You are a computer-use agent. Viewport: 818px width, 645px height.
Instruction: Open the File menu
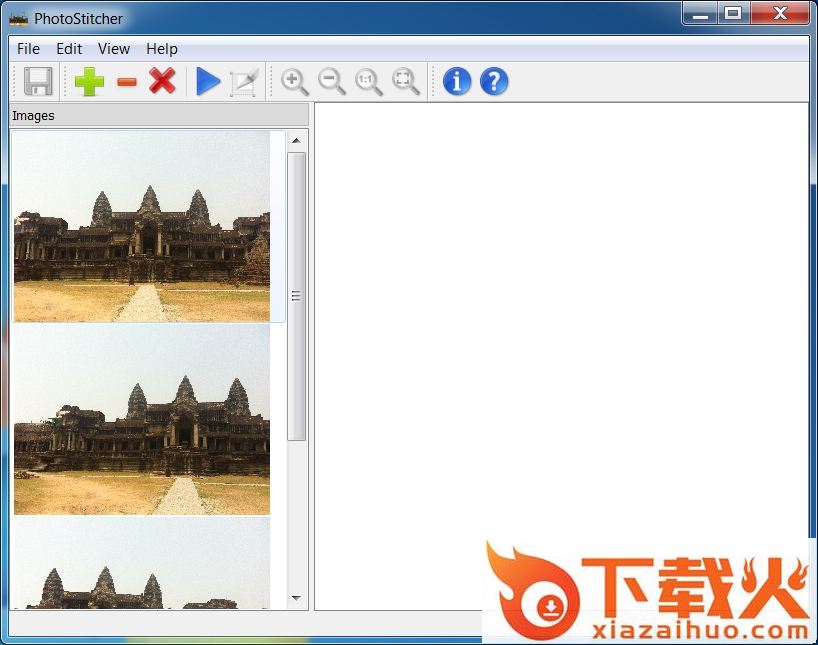[28, 49]
